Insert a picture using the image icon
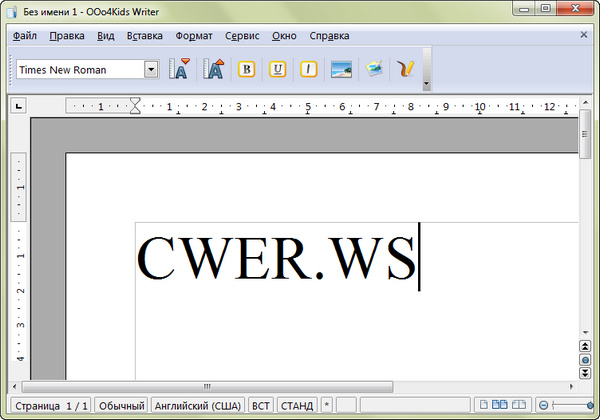Image resolution: width=600 pixels, height=420 pixels. pyautogui.click(x=341, y=69)
